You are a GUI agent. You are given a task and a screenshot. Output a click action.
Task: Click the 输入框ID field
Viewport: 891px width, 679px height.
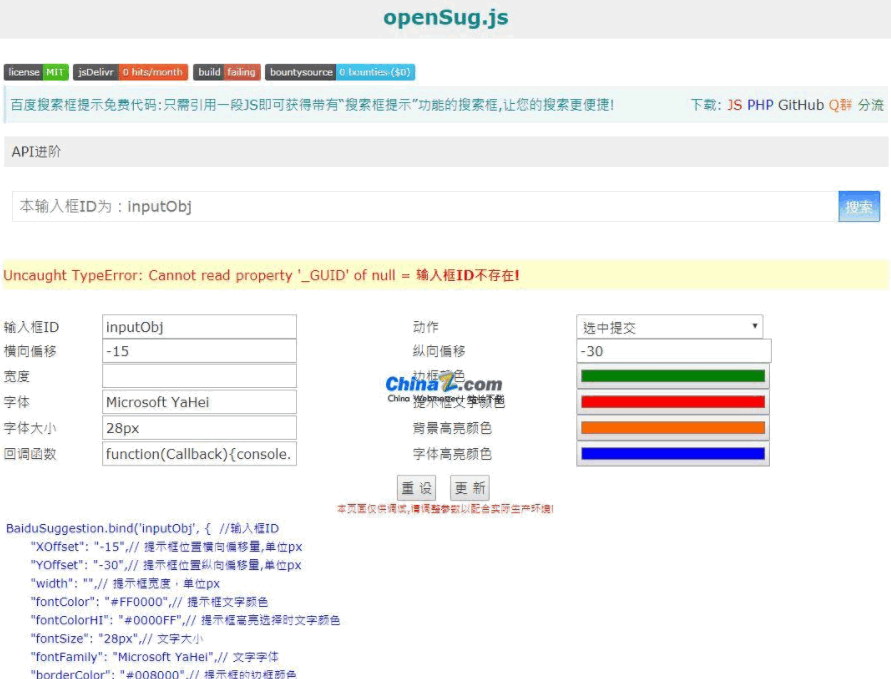[199, 327]
